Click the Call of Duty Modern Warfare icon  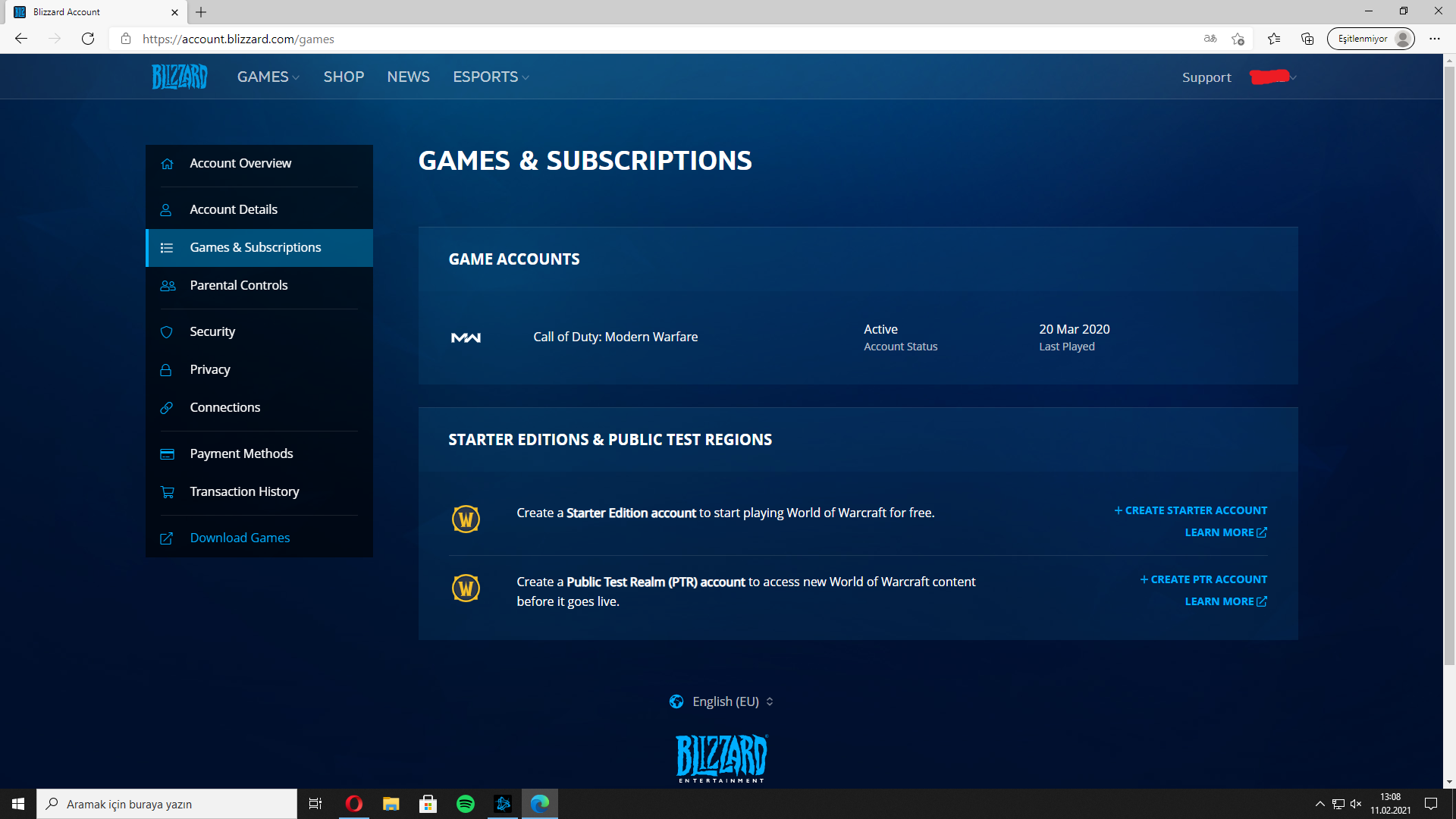(466, 337)
